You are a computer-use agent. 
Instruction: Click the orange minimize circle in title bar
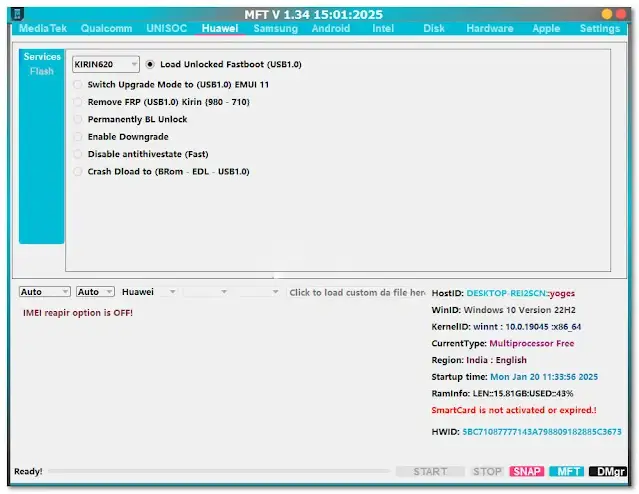[606, 14]
